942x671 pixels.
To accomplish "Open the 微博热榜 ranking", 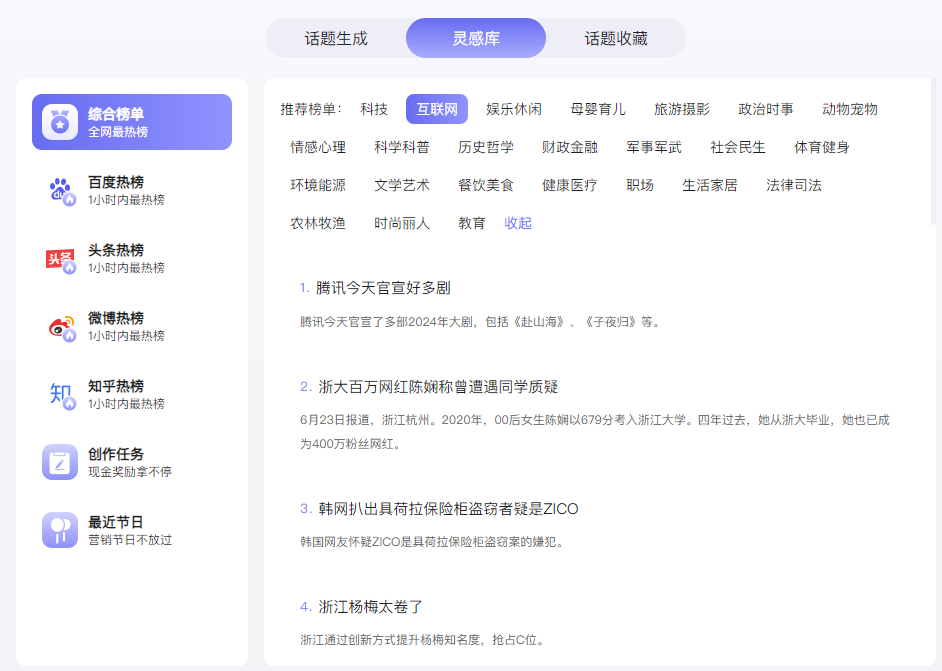I will pyautogui.click(x=132, y=327).
